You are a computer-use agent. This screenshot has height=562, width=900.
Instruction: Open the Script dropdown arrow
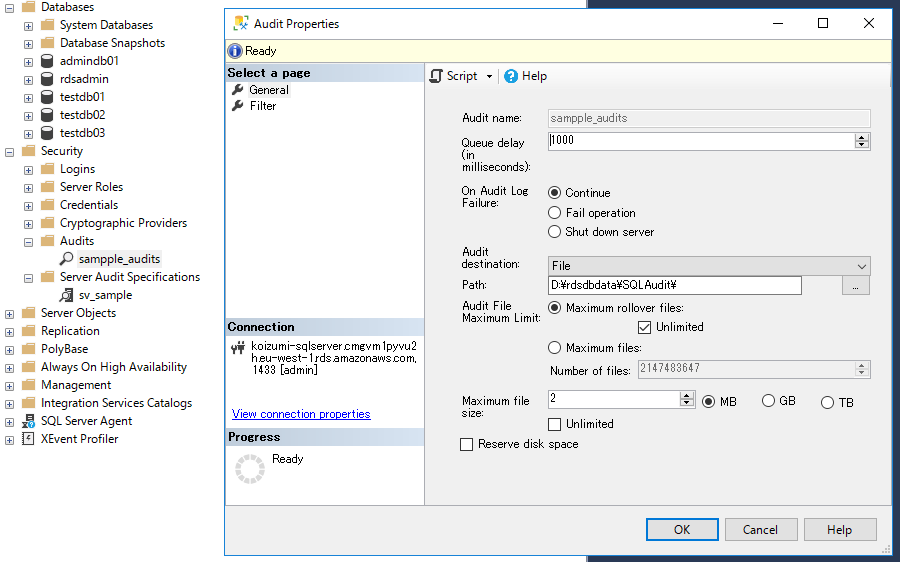489,77
